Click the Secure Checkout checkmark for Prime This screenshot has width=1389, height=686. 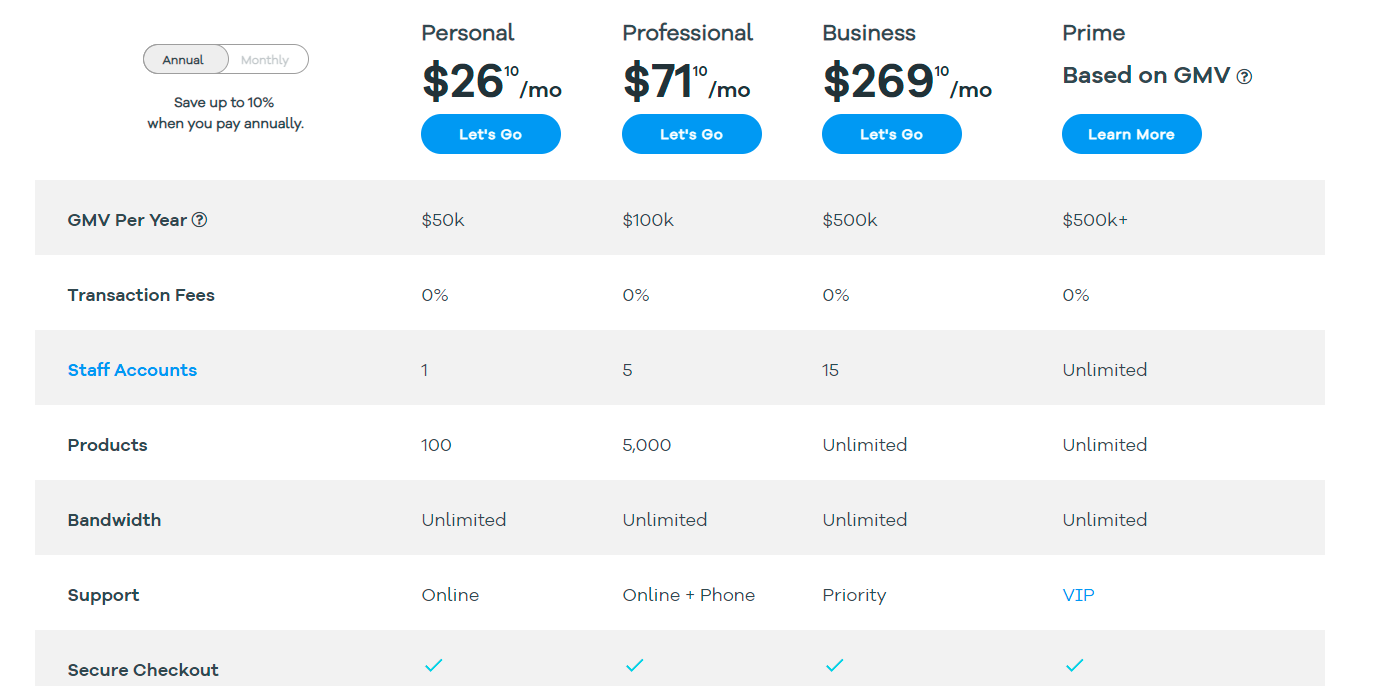(1074, 665)
